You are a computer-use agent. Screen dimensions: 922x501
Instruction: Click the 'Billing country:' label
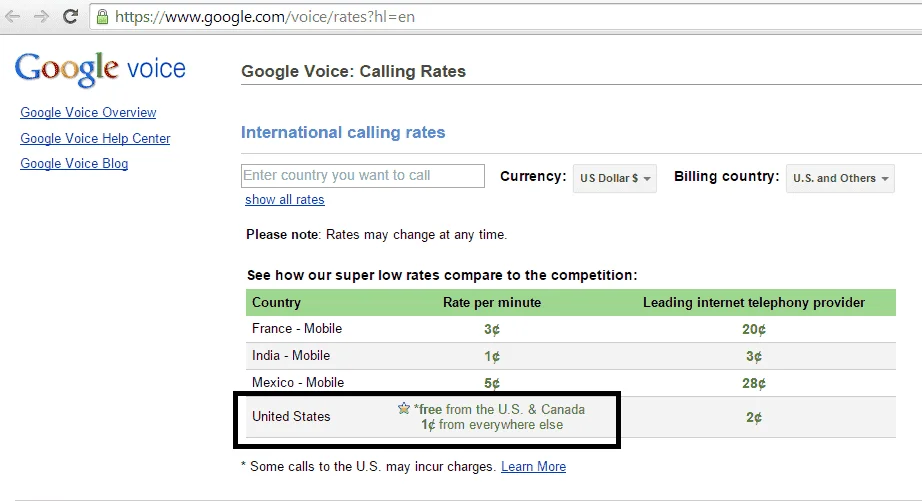click(726, 176)
